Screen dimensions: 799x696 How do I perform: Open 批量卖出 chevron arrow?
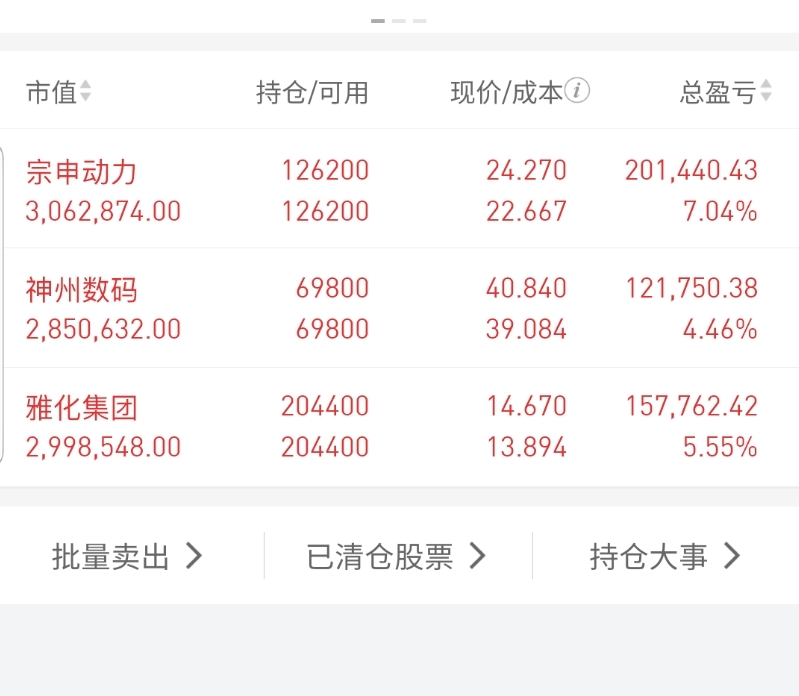194,556
